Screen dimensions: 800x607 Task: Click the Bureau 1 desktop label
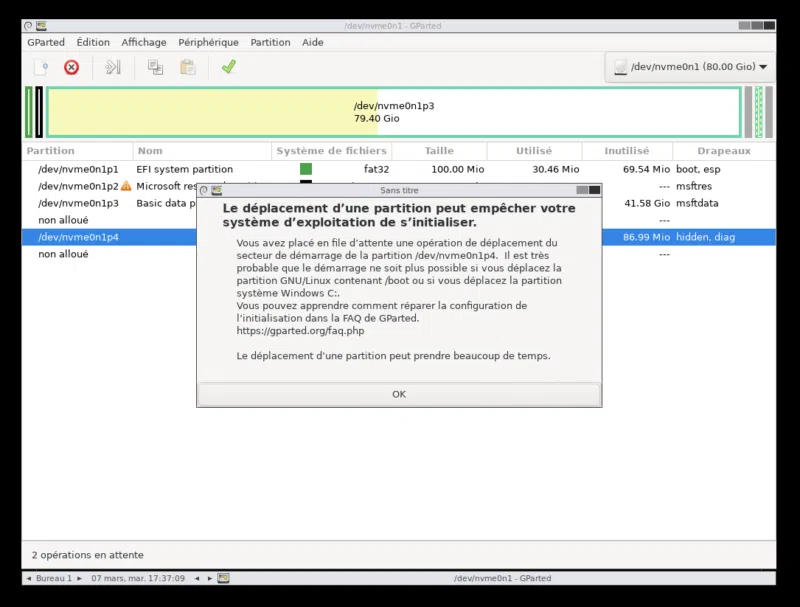coord(54,578)
